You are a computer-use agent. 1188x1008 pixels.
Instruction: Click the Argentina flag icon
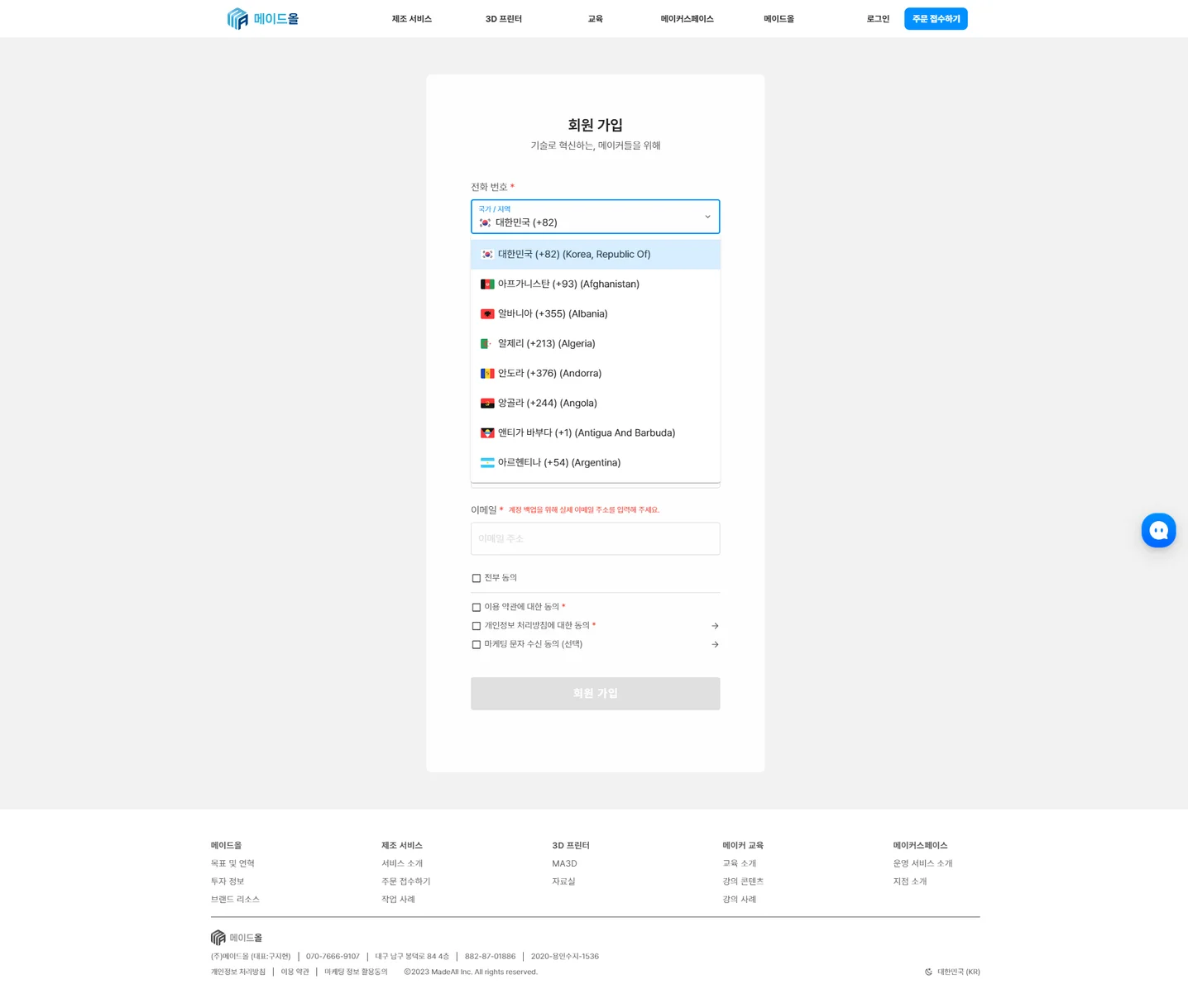pyautogui.click(x=487, y=463)
